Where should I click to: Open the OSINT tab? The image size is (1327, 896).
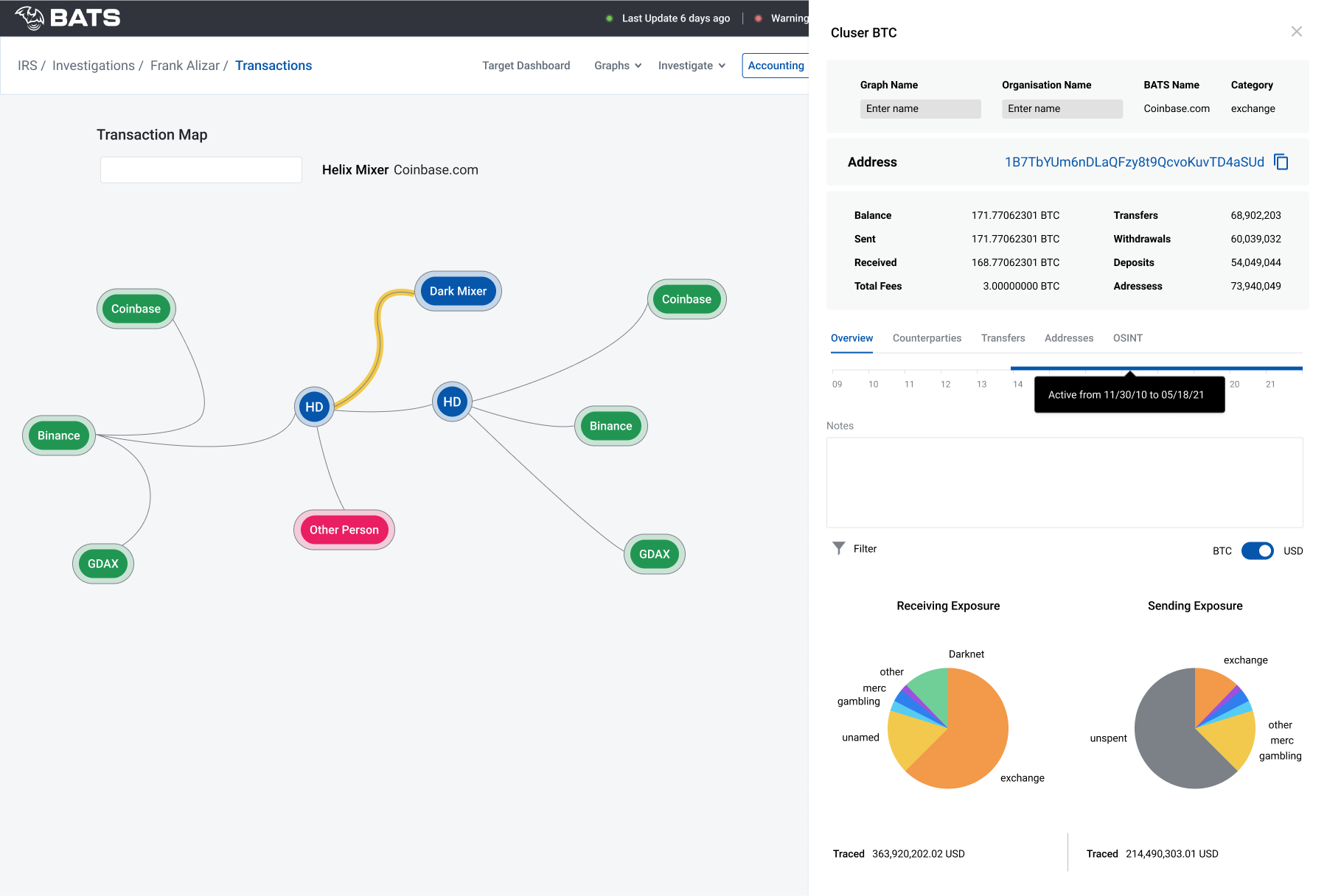click(1127, 338)
